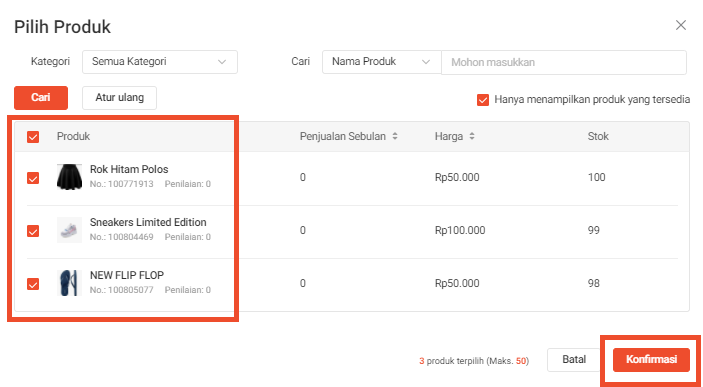
Task: Click the Pilih Produk dialog title
Action: [x=62, y=27]
